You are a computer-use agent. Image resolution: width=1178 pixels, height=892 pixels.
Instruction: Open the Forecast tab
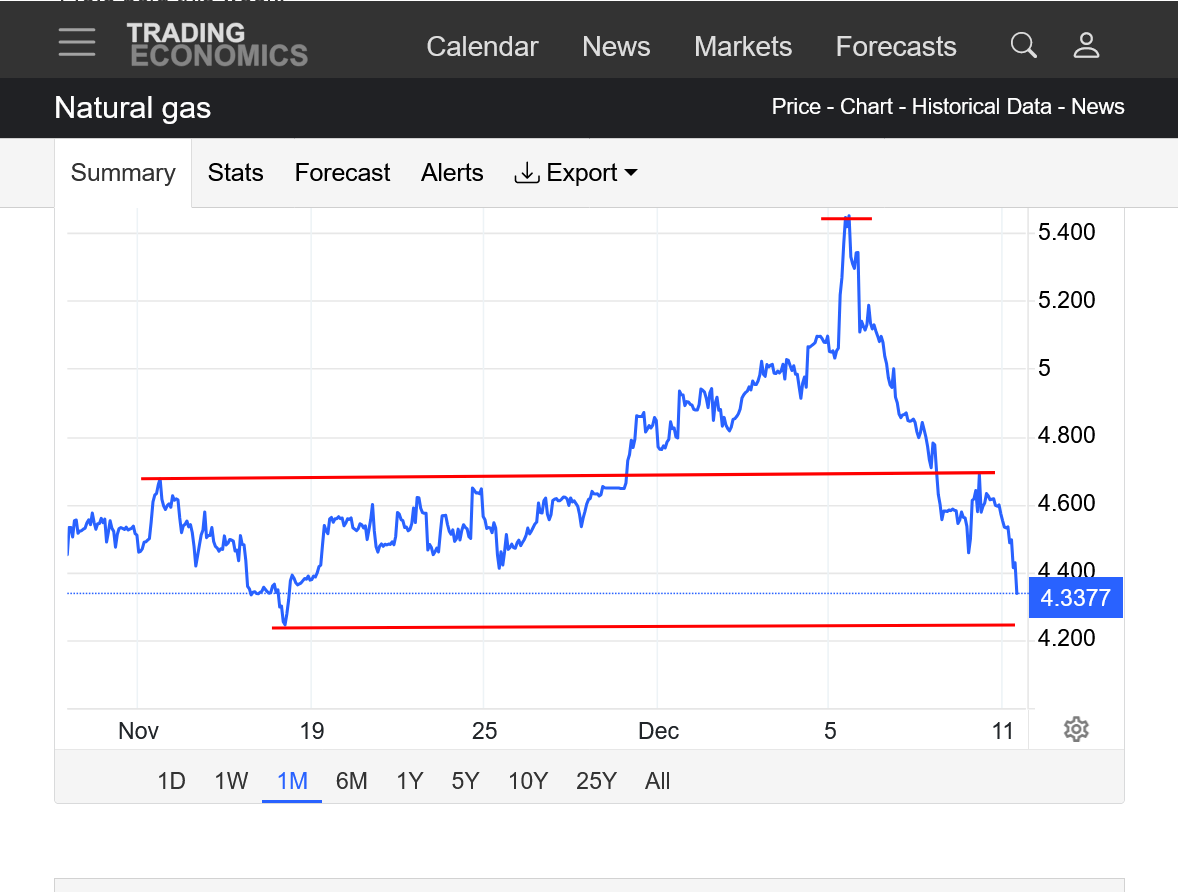pyautogui.click(x=342, y=173)
